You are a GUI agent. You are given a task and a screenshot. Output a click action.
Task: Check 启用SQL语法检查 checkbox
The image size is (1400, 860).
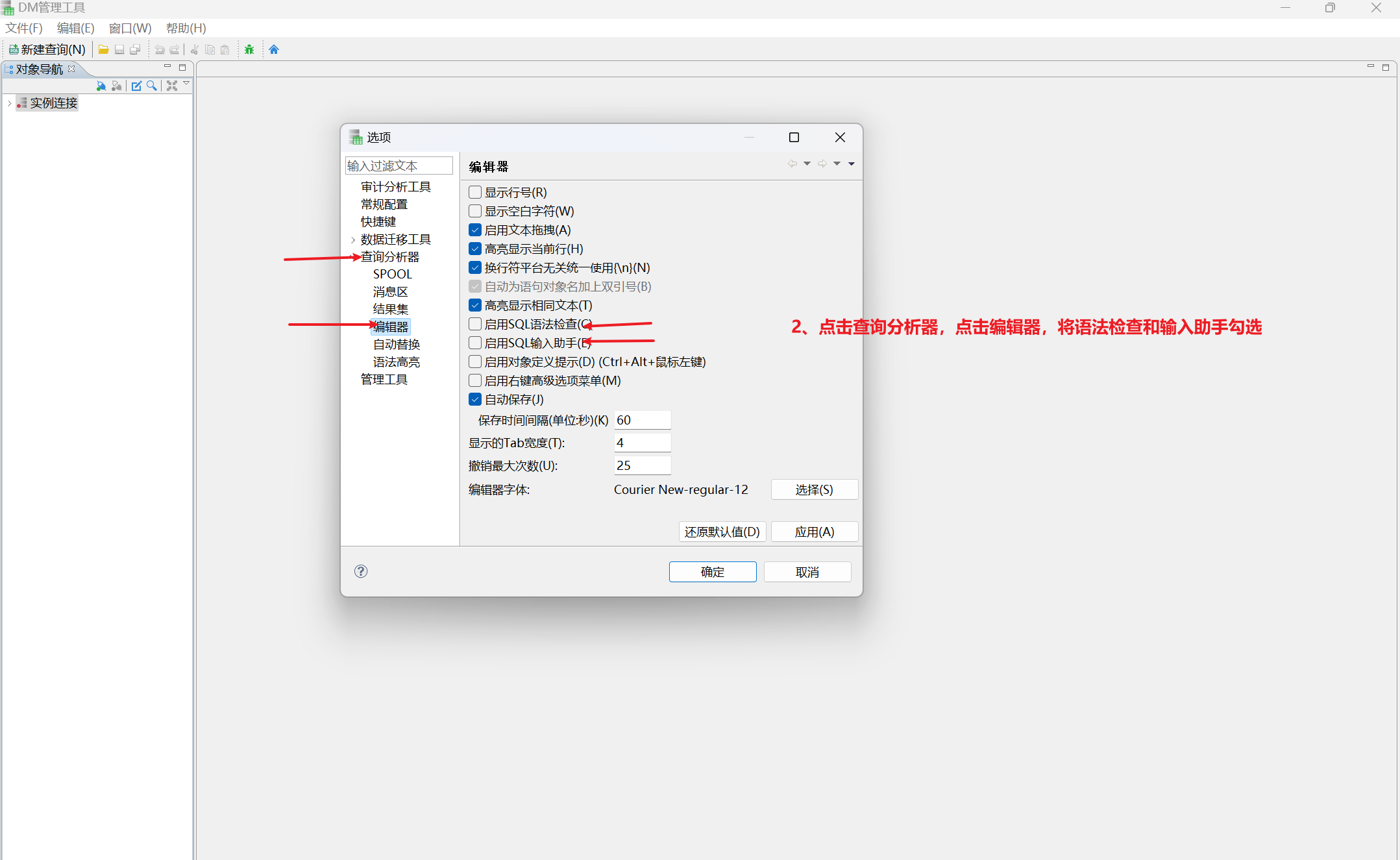[475, 324]
